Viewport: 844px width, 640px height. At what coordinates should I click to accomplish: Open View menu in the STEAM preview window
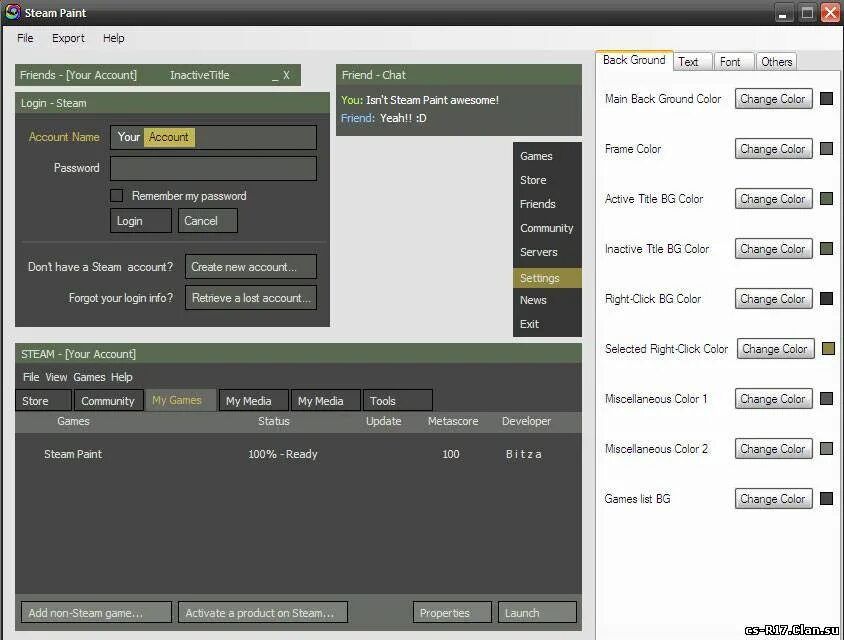(56, 377)
